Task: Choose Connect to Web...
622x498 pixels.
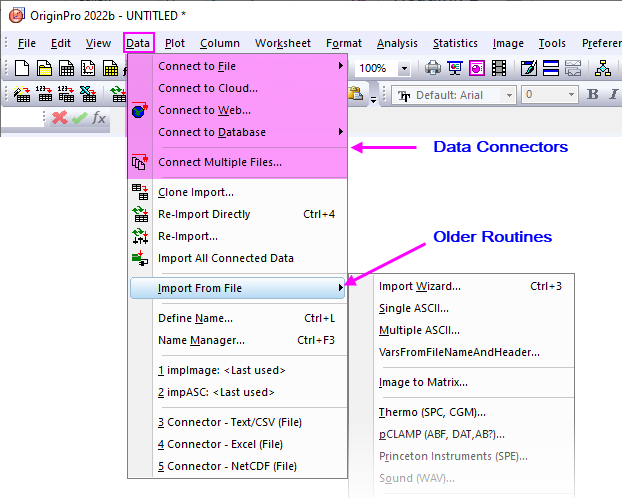Action: (237, 110)
